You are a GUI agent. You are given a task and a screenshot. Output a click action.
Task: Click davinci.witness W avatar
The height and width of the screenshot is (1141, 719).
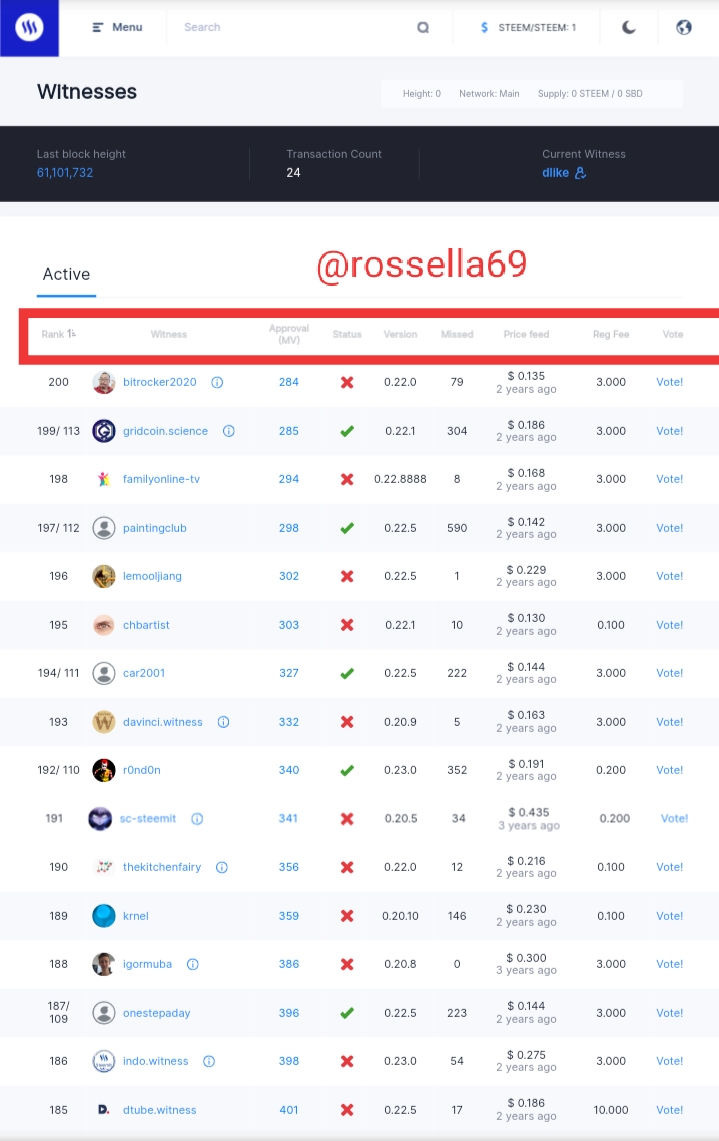click(x=104, y=722)
